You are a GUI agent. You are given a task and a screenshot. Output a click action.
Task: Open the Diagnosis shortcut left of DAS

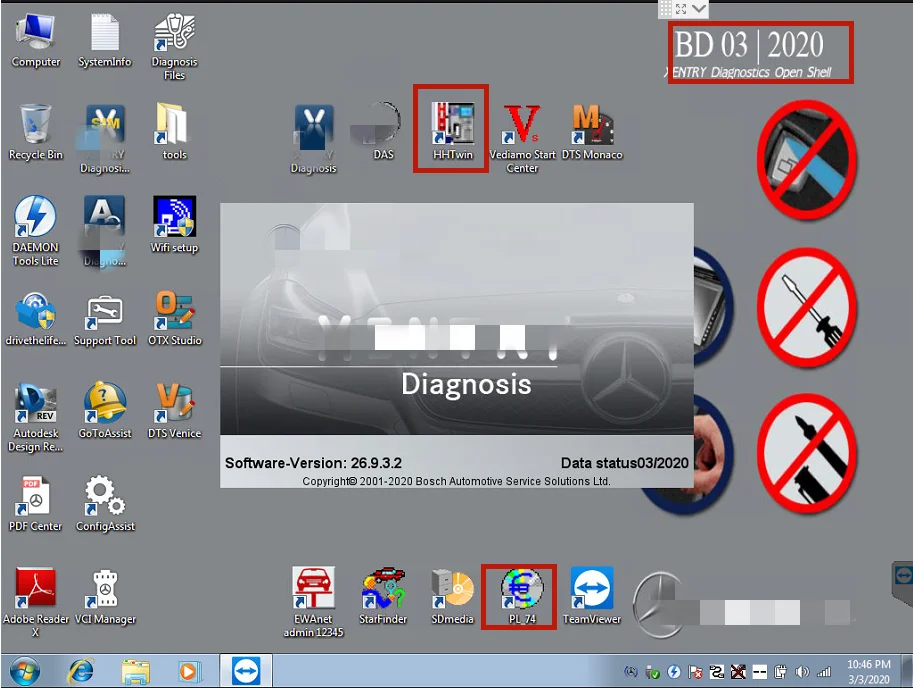point(313,140)
